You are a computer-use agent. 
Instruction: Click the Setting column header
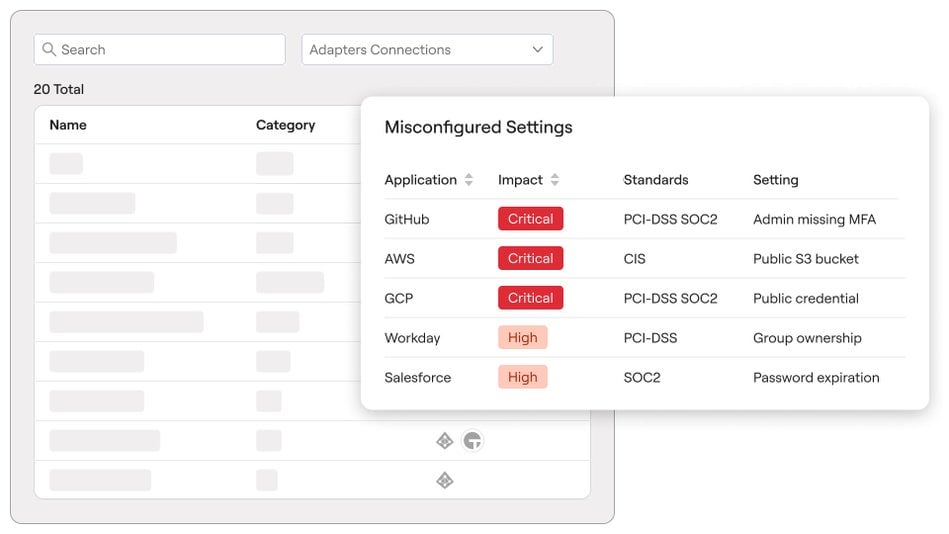(775, 180)
